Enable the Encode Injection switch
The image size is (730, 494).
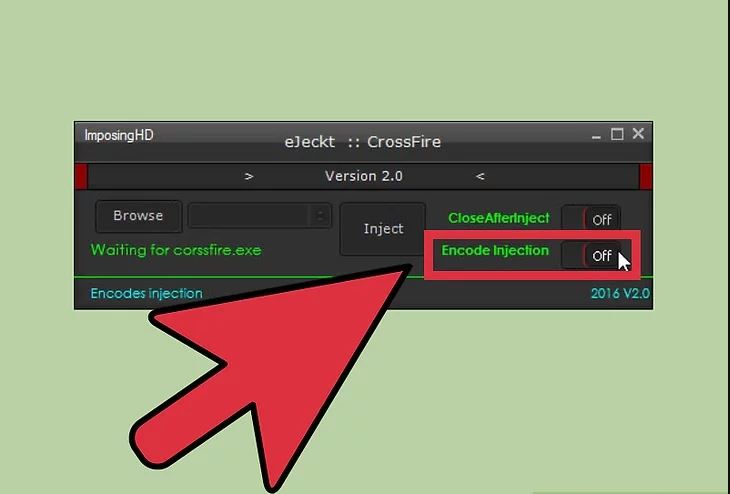591,255
